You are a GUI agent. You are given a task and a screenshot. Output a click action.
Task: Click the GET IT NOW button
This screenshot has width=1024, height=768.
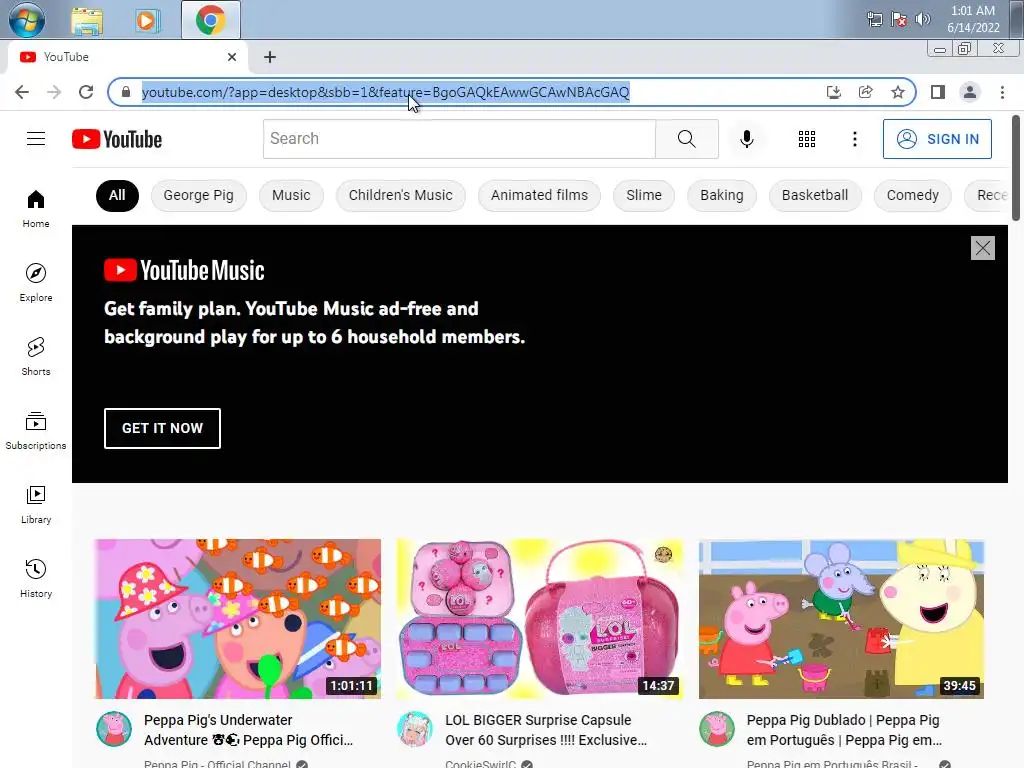pos(162,428)
